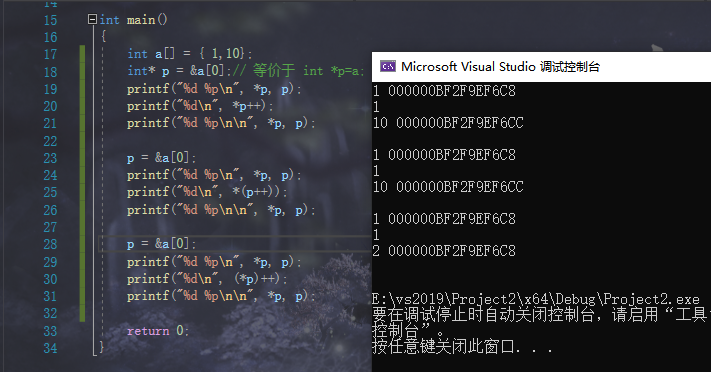Click '按任意键关闭此窗口' console message
Image resolution: width=711 pixels, height=372 pixels.
[x=463, y=347]
